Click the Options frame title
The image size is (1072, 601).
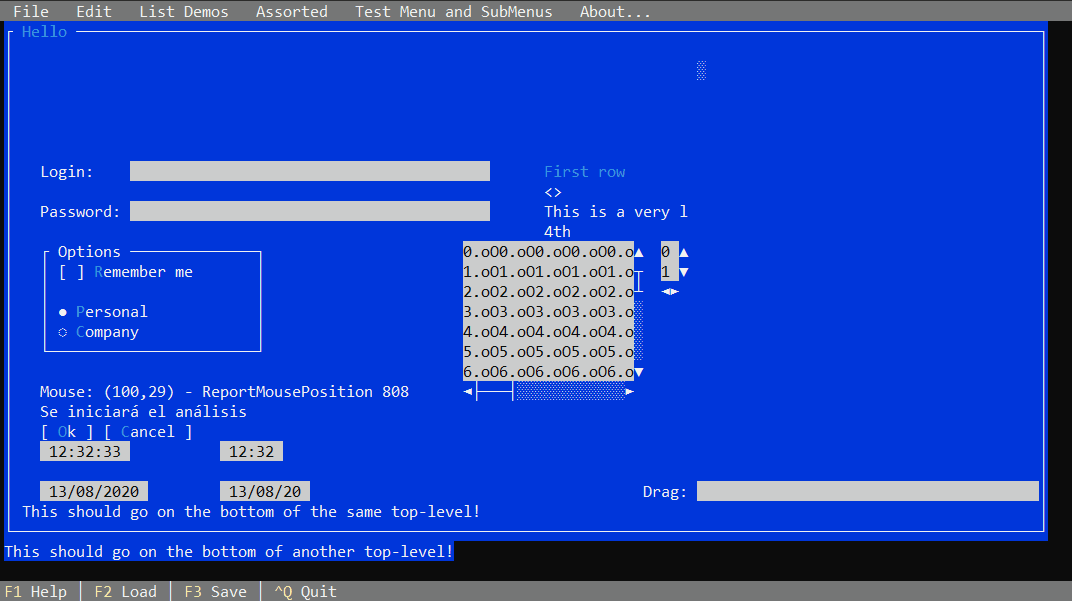[x=89, y=252]
